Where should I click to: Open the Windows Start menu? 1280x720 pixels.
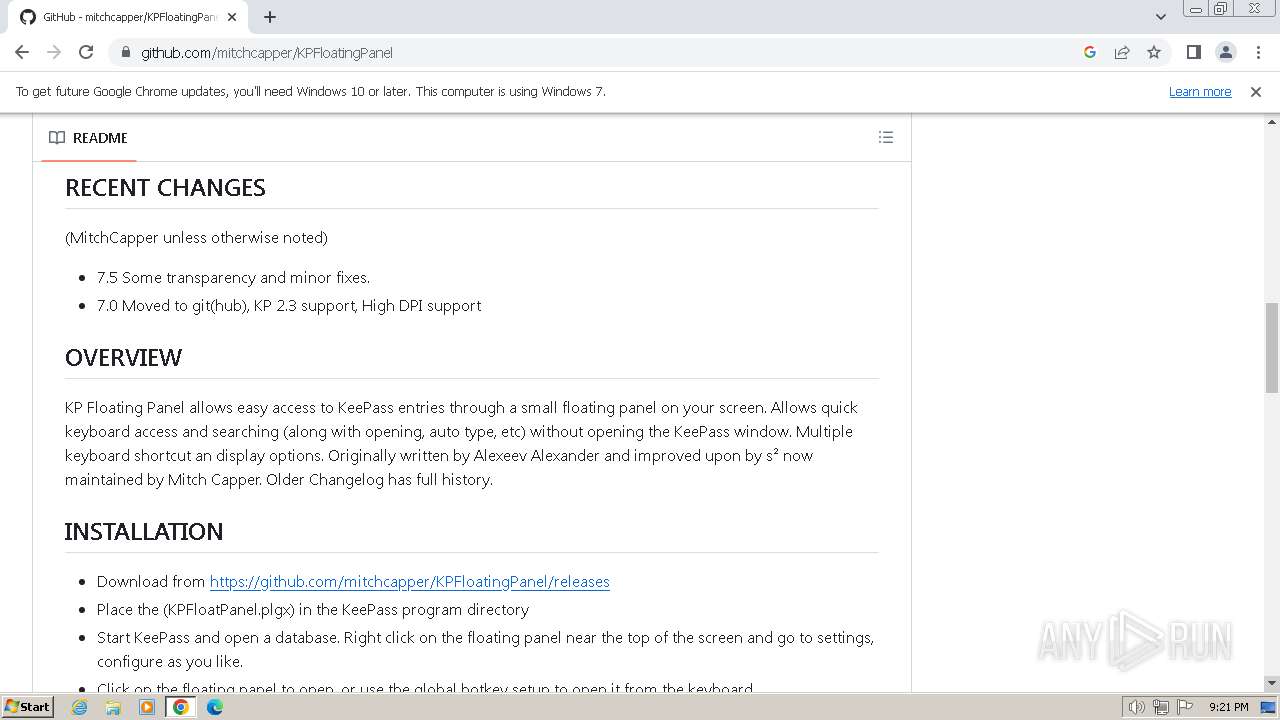(27, 706)
